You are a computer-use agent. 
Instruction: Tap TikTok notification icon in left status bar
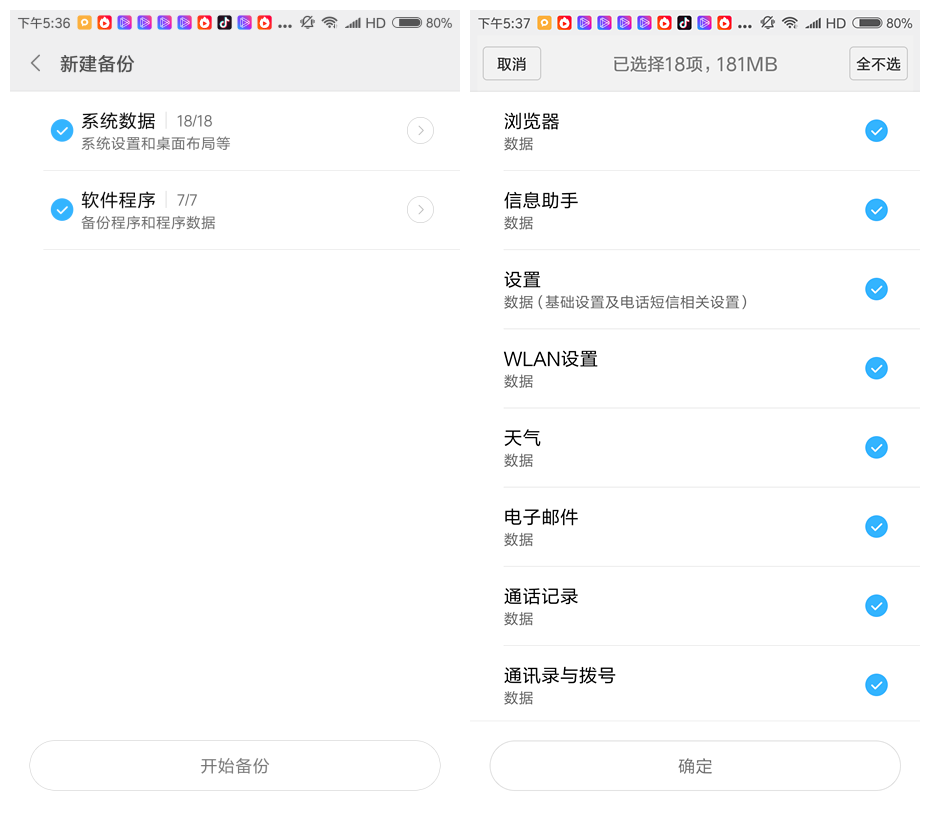[224, 23]
